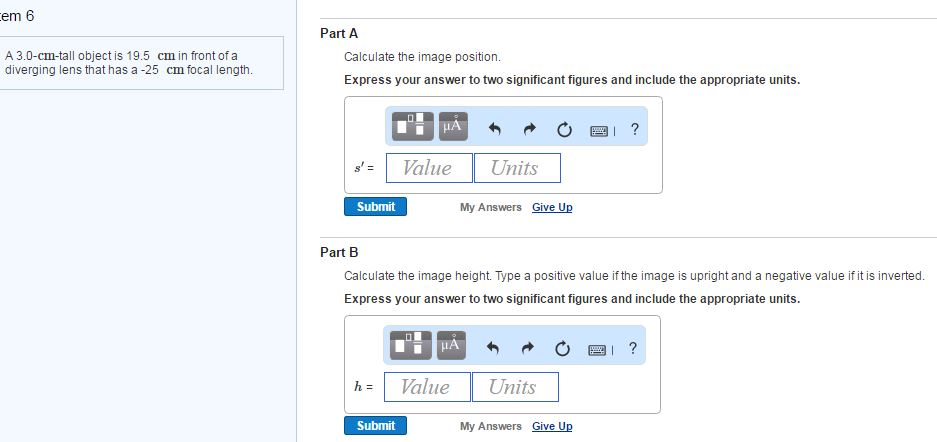Image resolution: width=937 pixels, height=442 pixels.
Task: Click the help question mark in Part A
Action: 635,128
